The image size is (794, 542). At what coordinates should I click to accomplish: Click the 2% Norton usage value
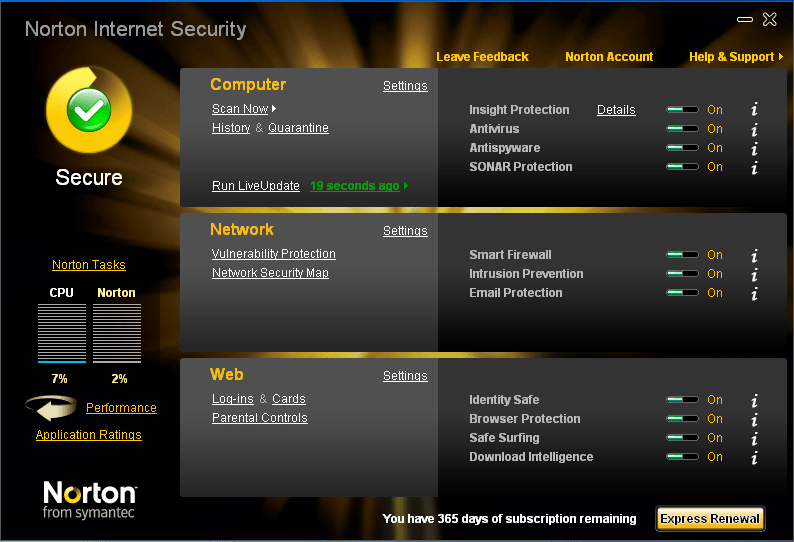tap(120, 379)
